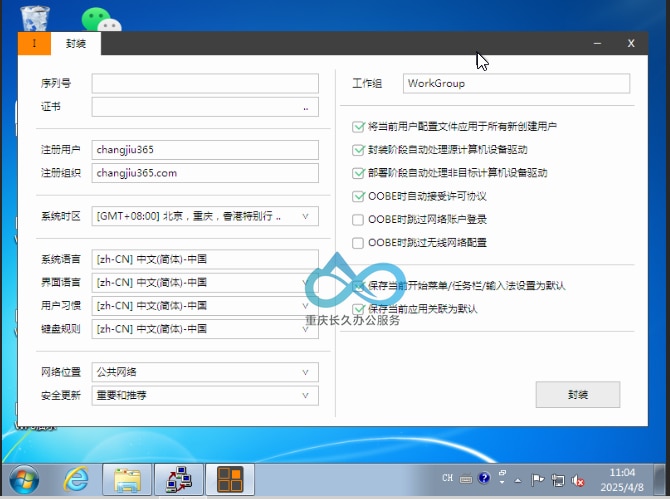The height and width of the screenshot is (499, 670).
Task: Expand the 界面语言 dropdown
Action: [305, 283]
